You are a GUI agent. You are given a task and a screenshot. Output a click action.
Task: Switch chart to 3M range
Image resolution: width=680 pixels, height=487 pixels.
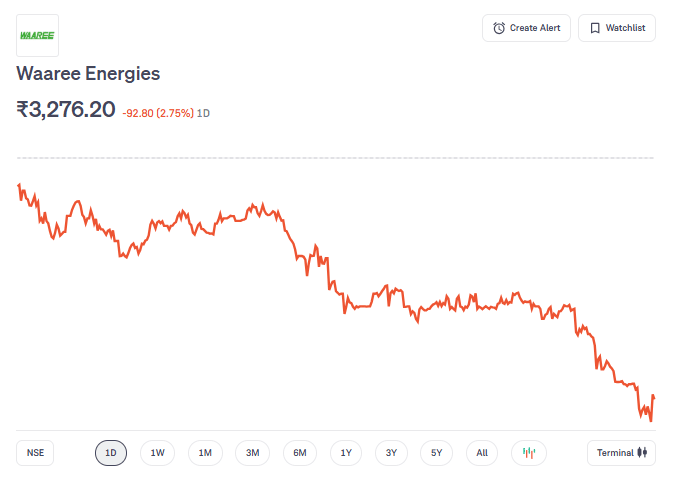253,453
